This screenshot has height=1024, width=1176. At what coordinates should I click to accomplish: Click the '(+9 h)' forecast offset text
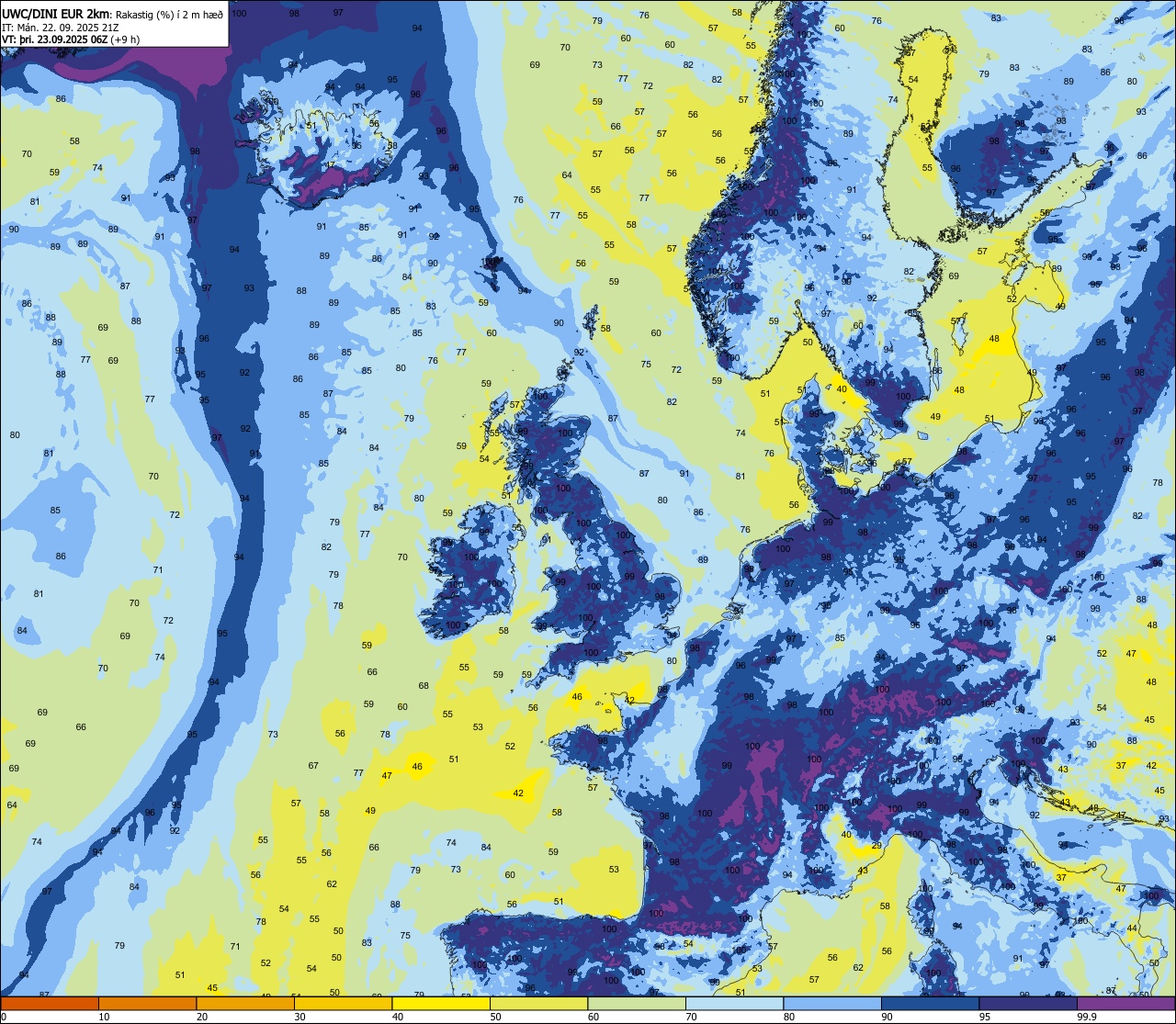125,39
